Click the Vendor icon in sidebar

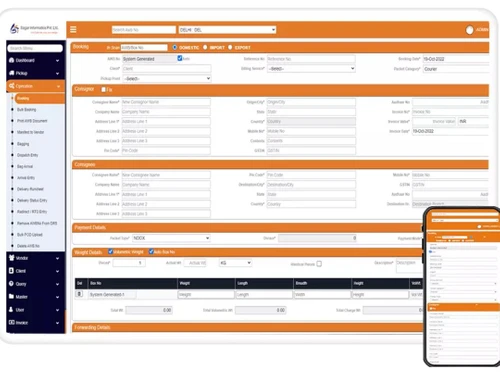12,258
